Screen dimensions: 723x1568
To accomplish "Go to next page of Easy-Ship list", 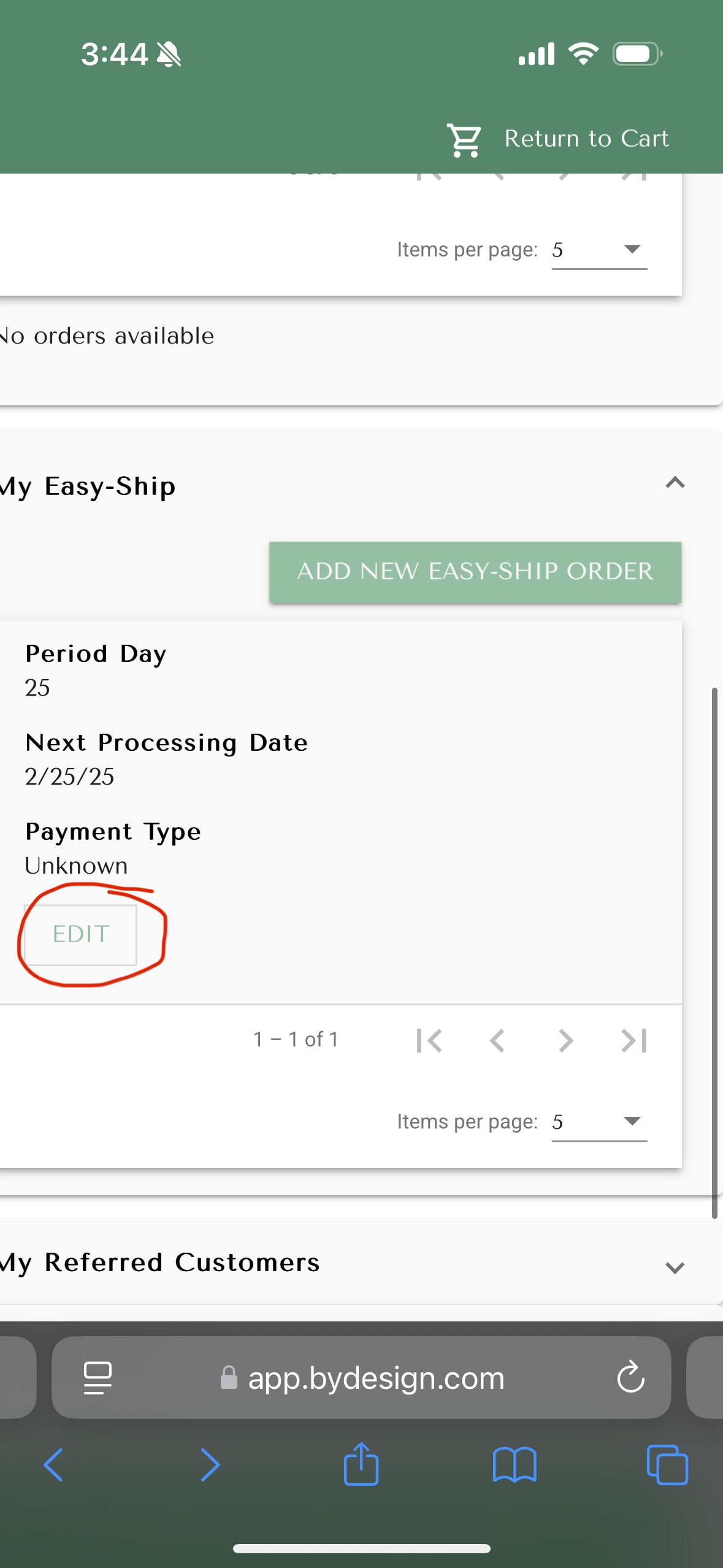I will point(565,1040).
